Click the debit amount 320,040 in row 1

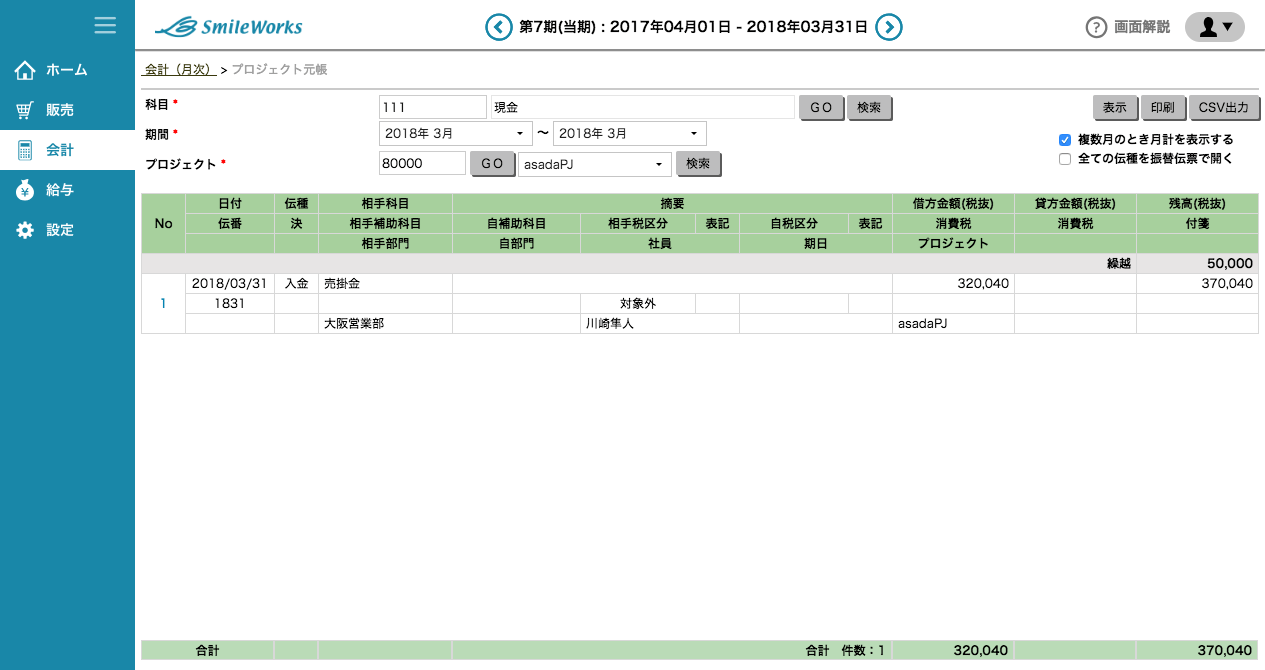point(953,284)
